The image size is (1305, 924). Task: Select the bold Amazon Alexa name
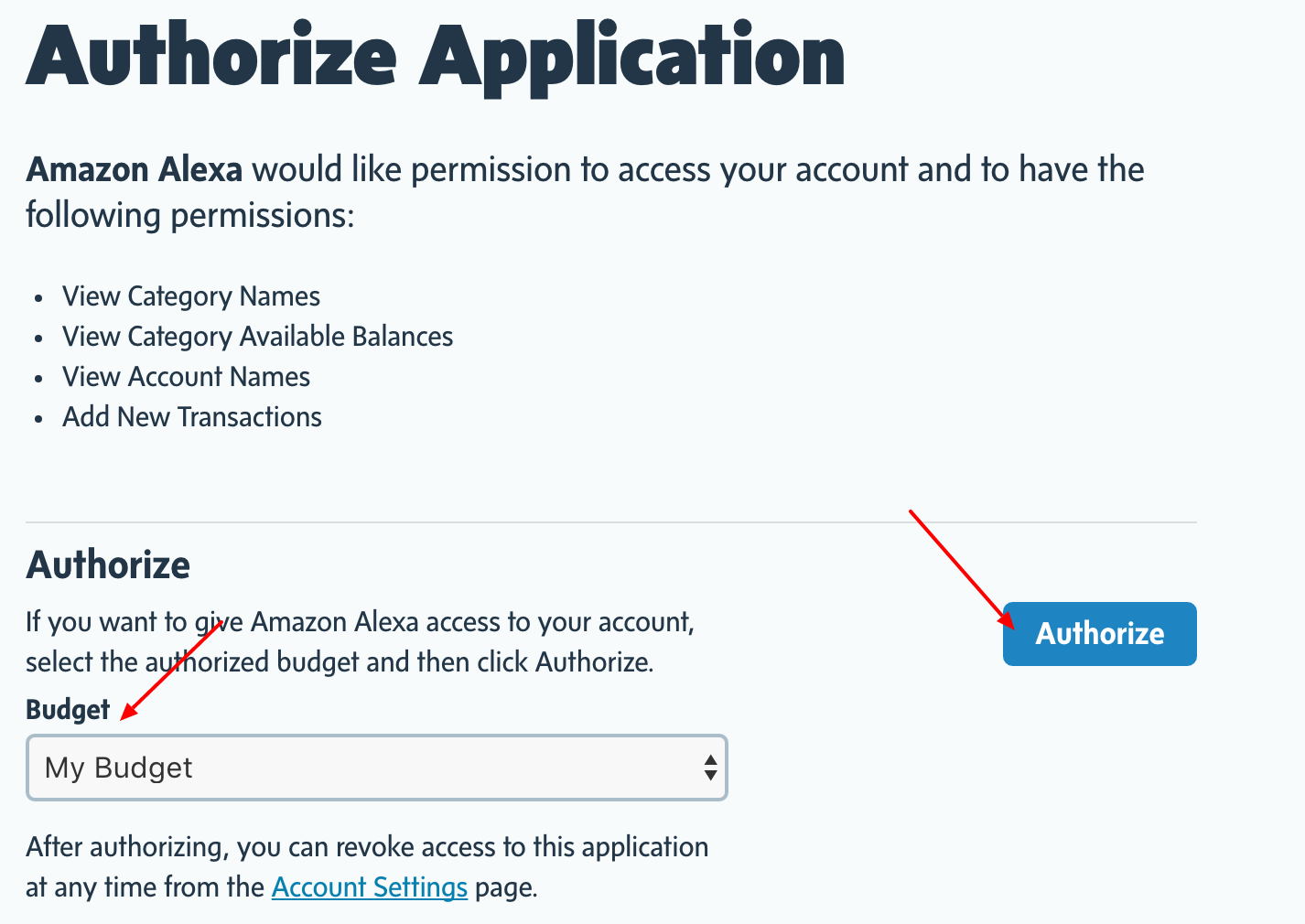tap(135, 169)
